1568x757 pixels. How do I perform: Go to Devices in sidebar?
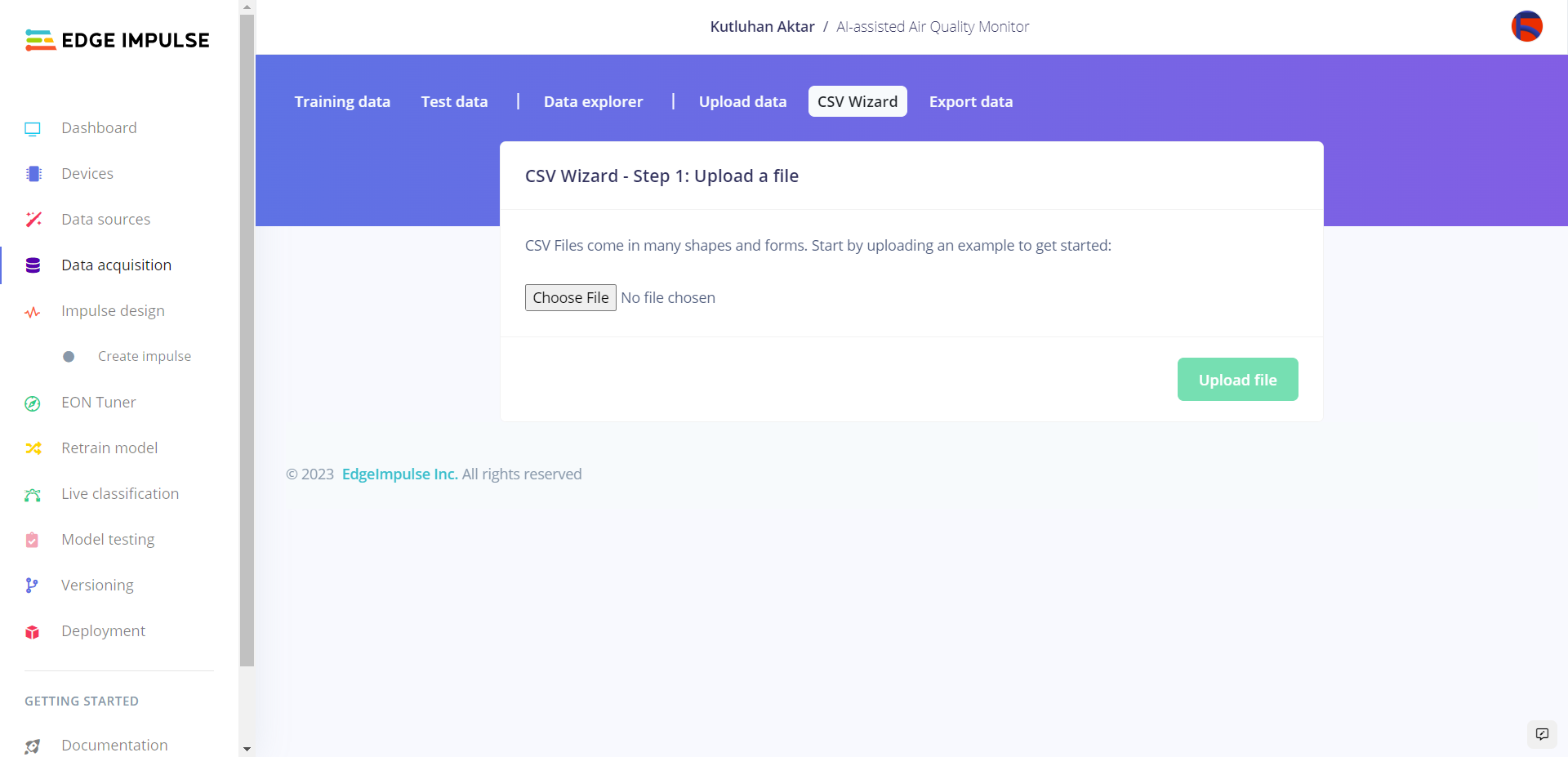tap(87, 174)
